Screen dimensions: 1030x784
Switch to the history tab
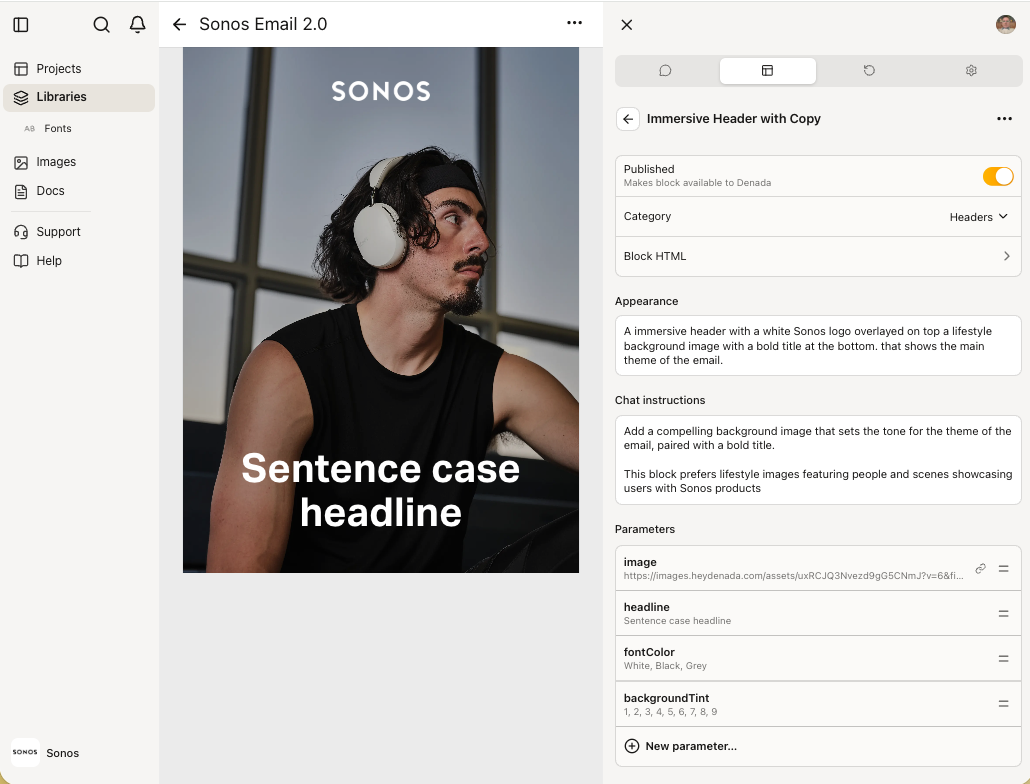point(869,70)
